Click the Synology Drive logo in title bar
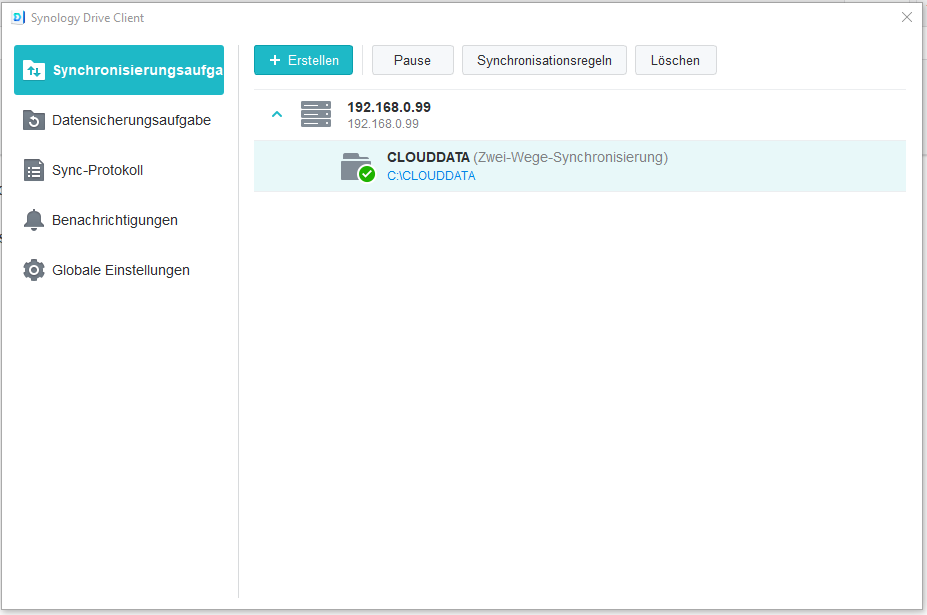The image size is (927, 615). click(x=18, y=18)
